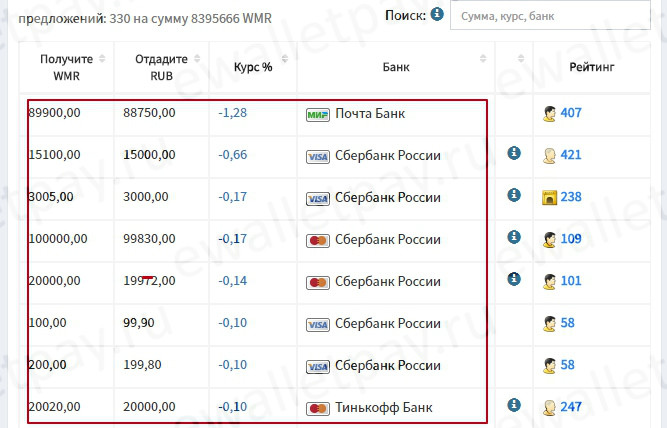This screenshot has width=667, height=428.
Task: Open rating link 421
Action: (571, 155)
